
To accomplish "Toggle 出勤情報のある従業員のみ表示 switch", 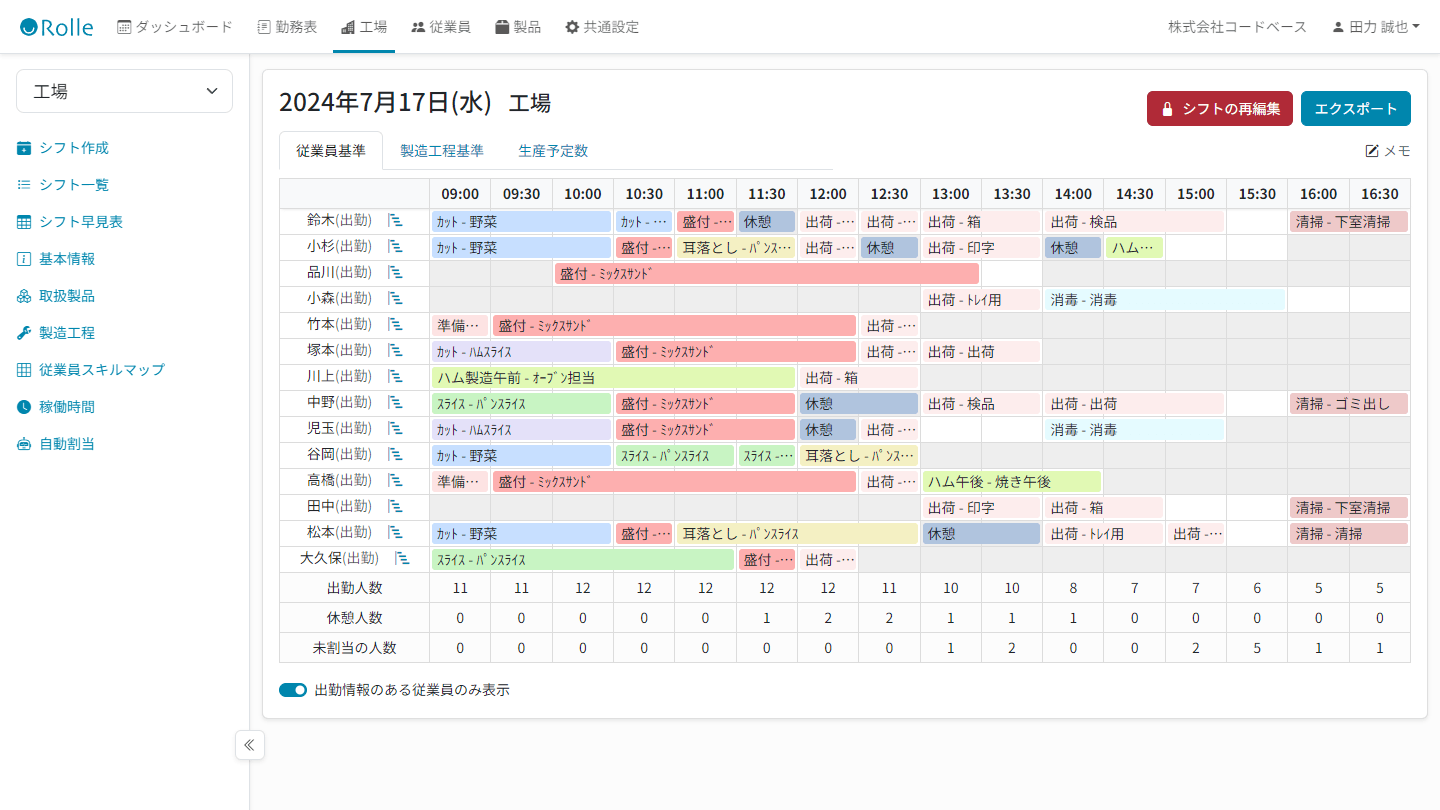I will (x=293, y=690).
